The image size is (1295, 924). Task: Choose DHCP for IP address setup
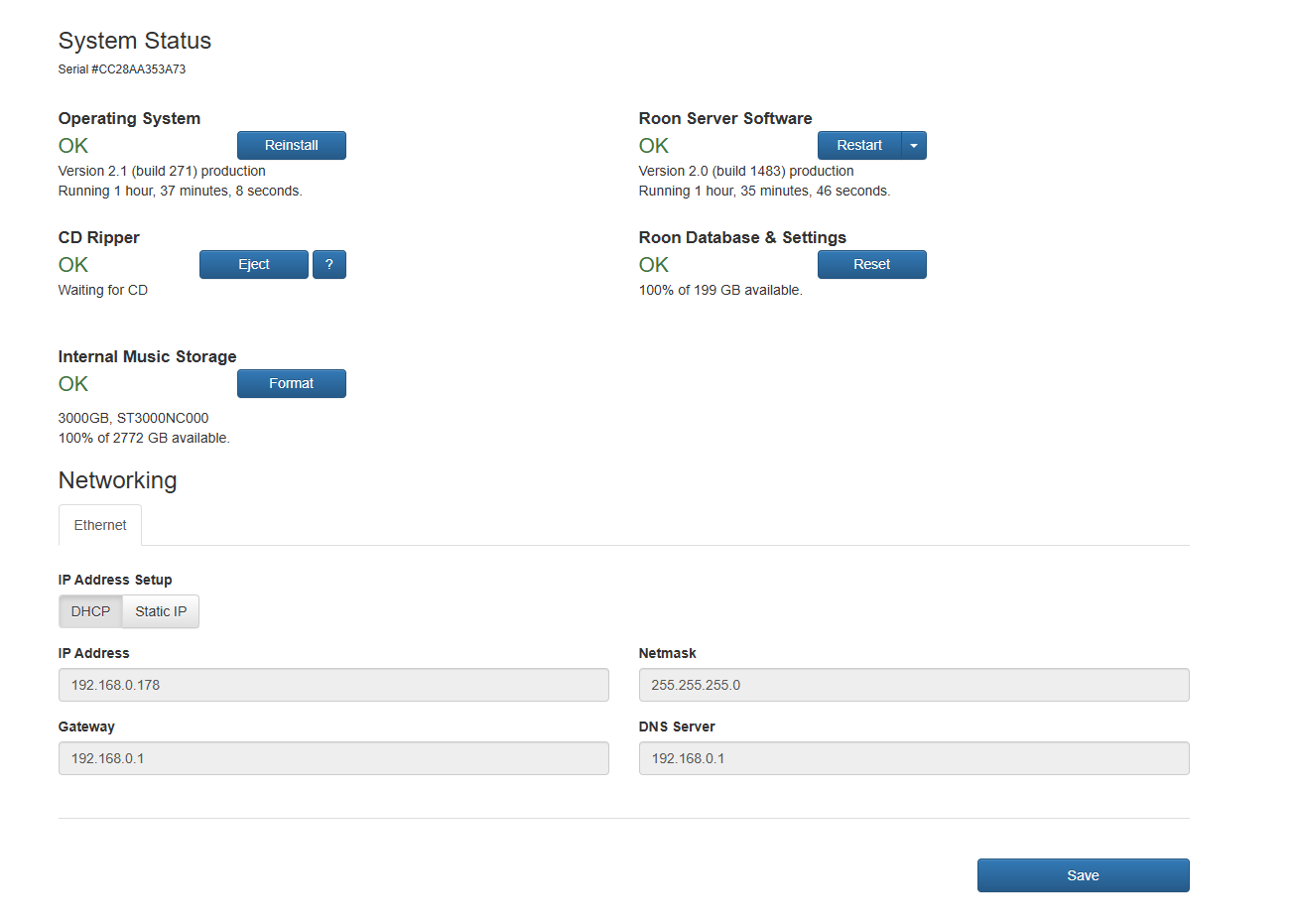90,611
